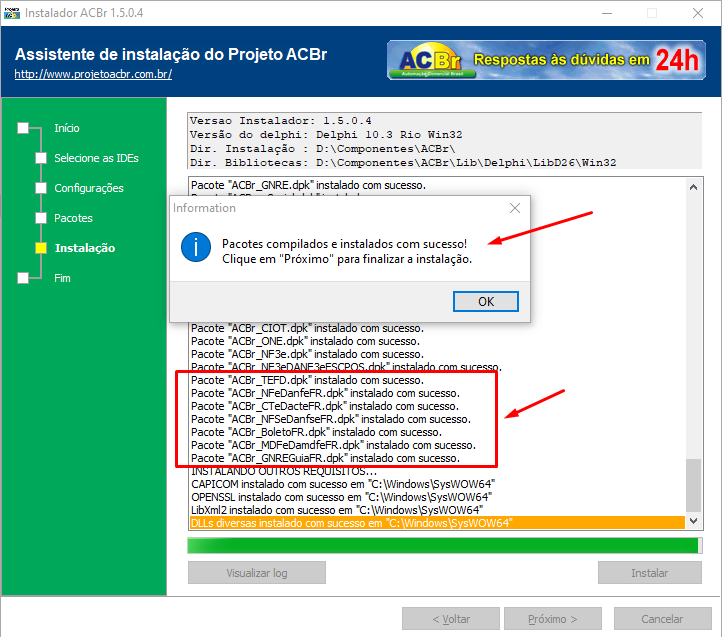Click the ACBr 24h answers banner
722x637 pixels.
click(546, 60)
